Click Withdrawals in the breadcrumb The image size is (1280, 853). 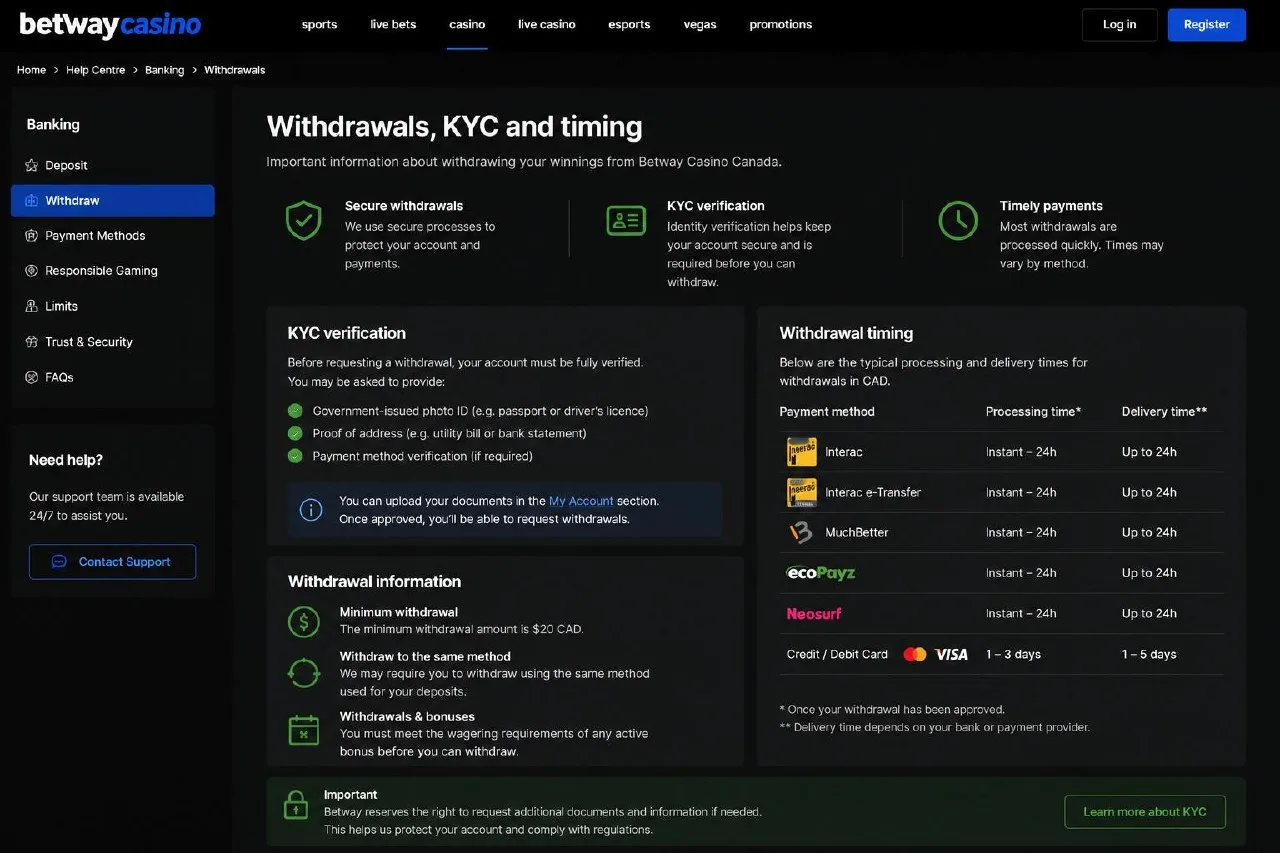(x=235, y=70)
